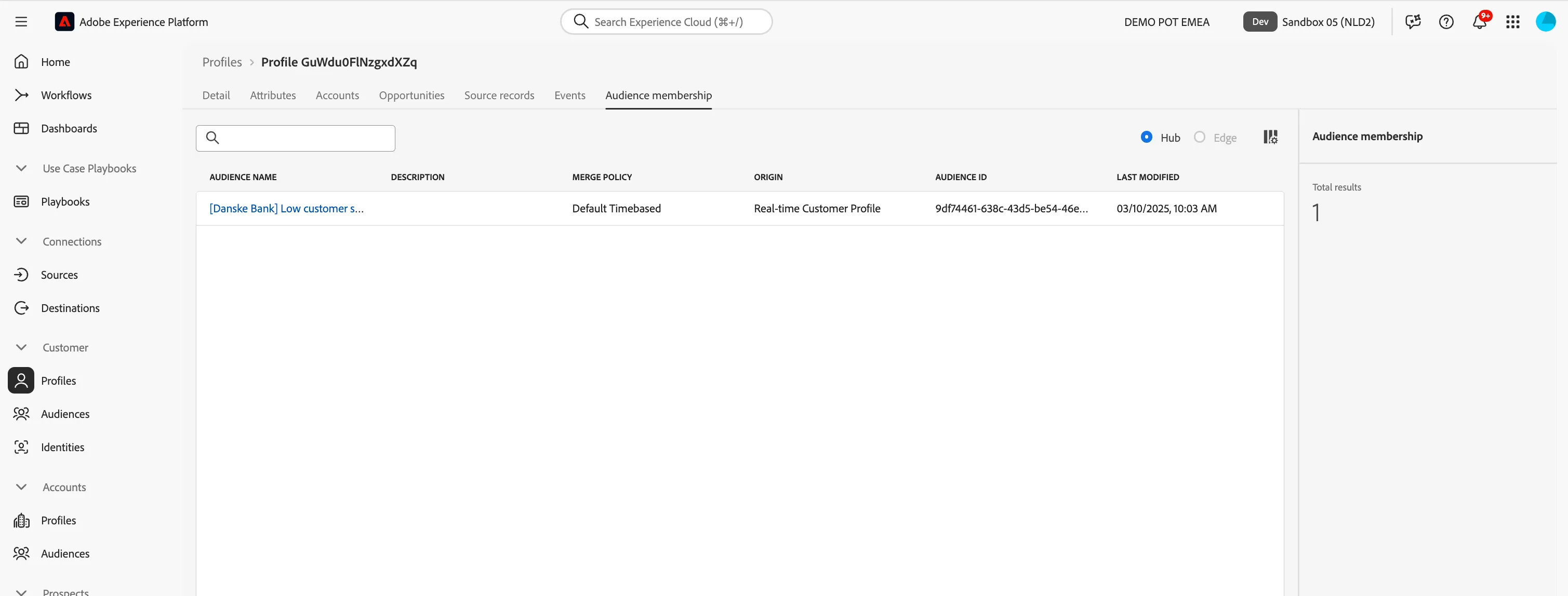Collapse the Use Case Playbooks section

21,168
